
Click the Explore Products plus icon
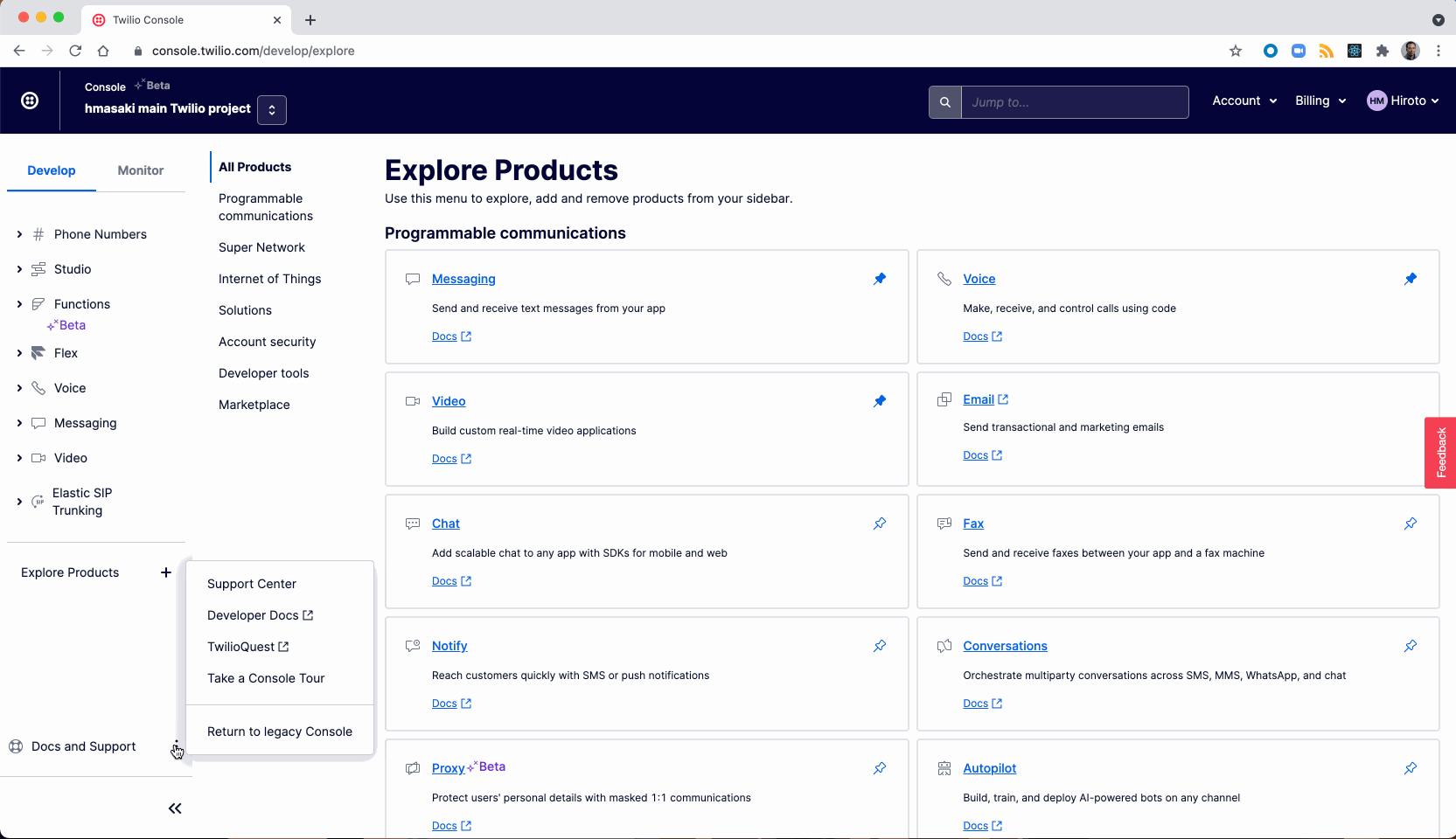[166, 572]
